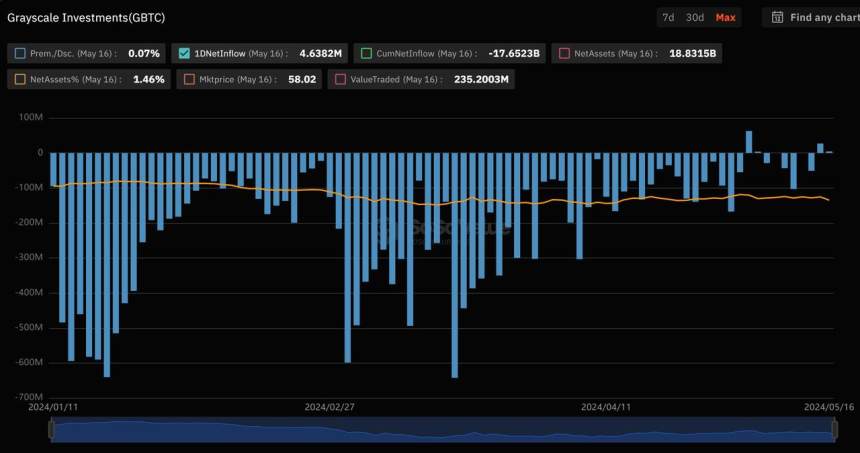Viewport: 860px width, 453px height.
Task: Click the calendar icon beside Find any chart
Action: pos(777,17)
